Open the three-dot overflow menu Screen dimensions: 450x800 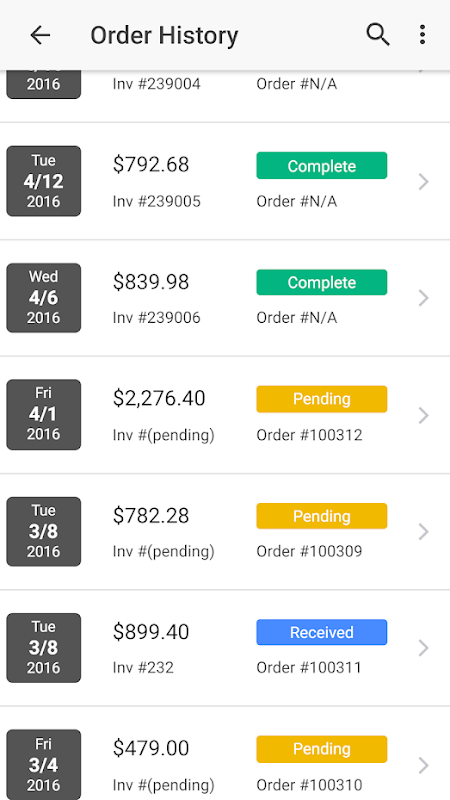tap(422, 35)
